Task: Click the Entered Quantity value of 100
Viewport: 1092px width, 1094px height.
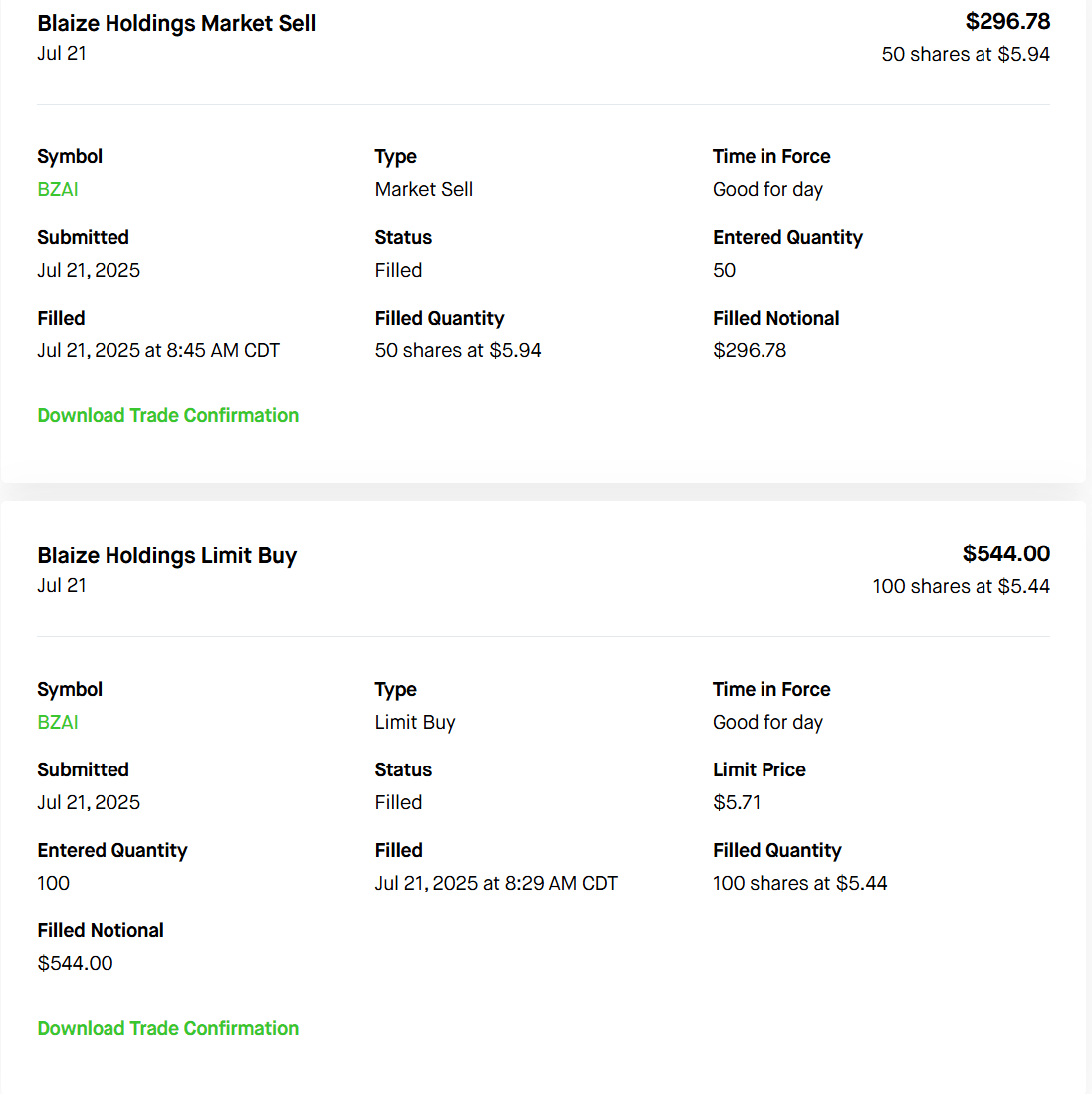Action: 54,884
